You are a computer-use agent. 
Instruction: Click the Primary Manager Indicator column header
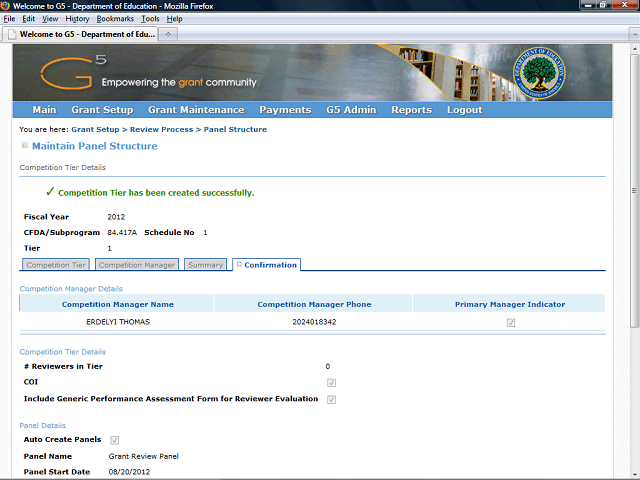tap(510, 304)
